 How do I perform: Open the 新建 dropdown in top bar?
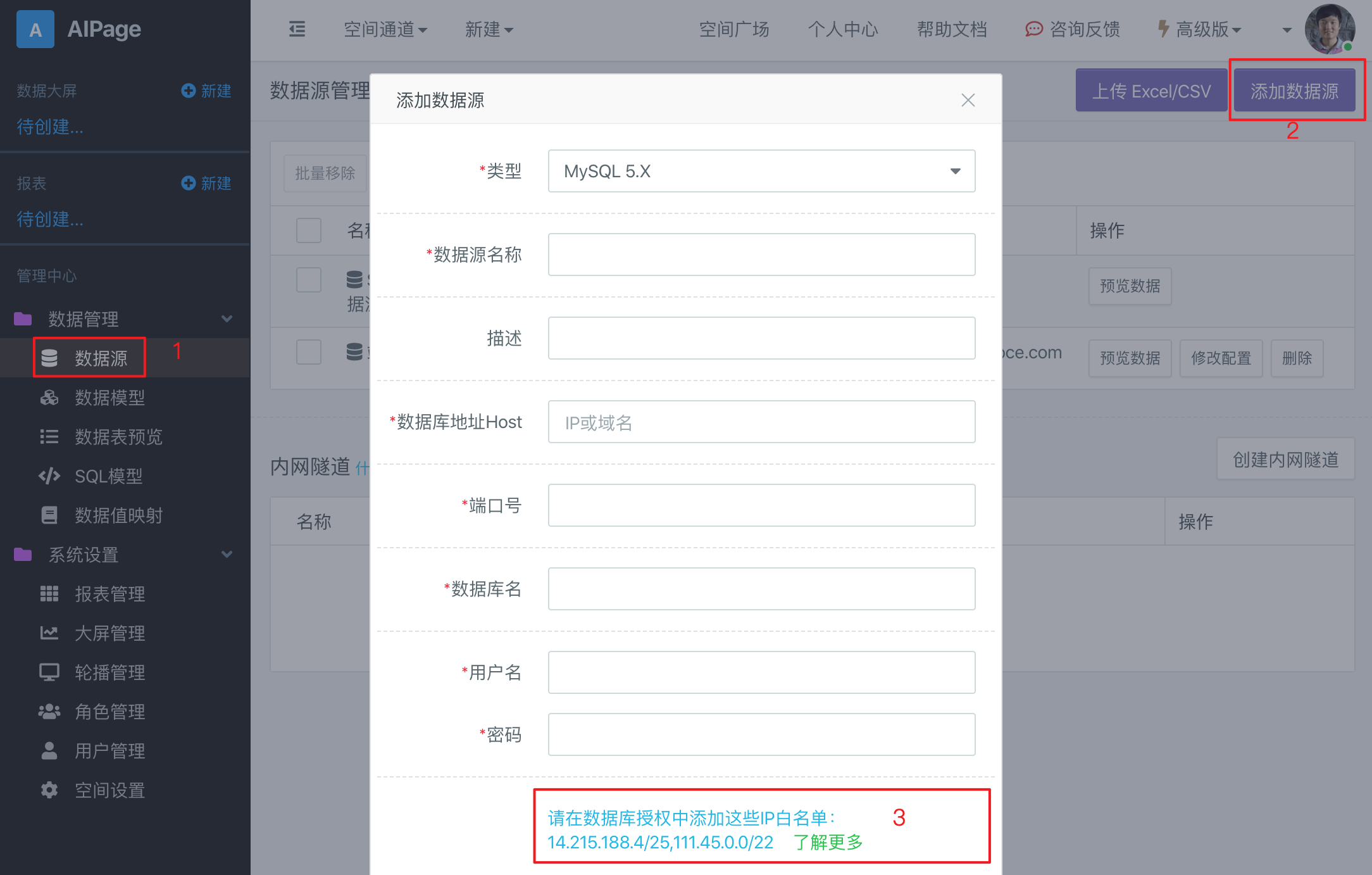tap(489, 29)
